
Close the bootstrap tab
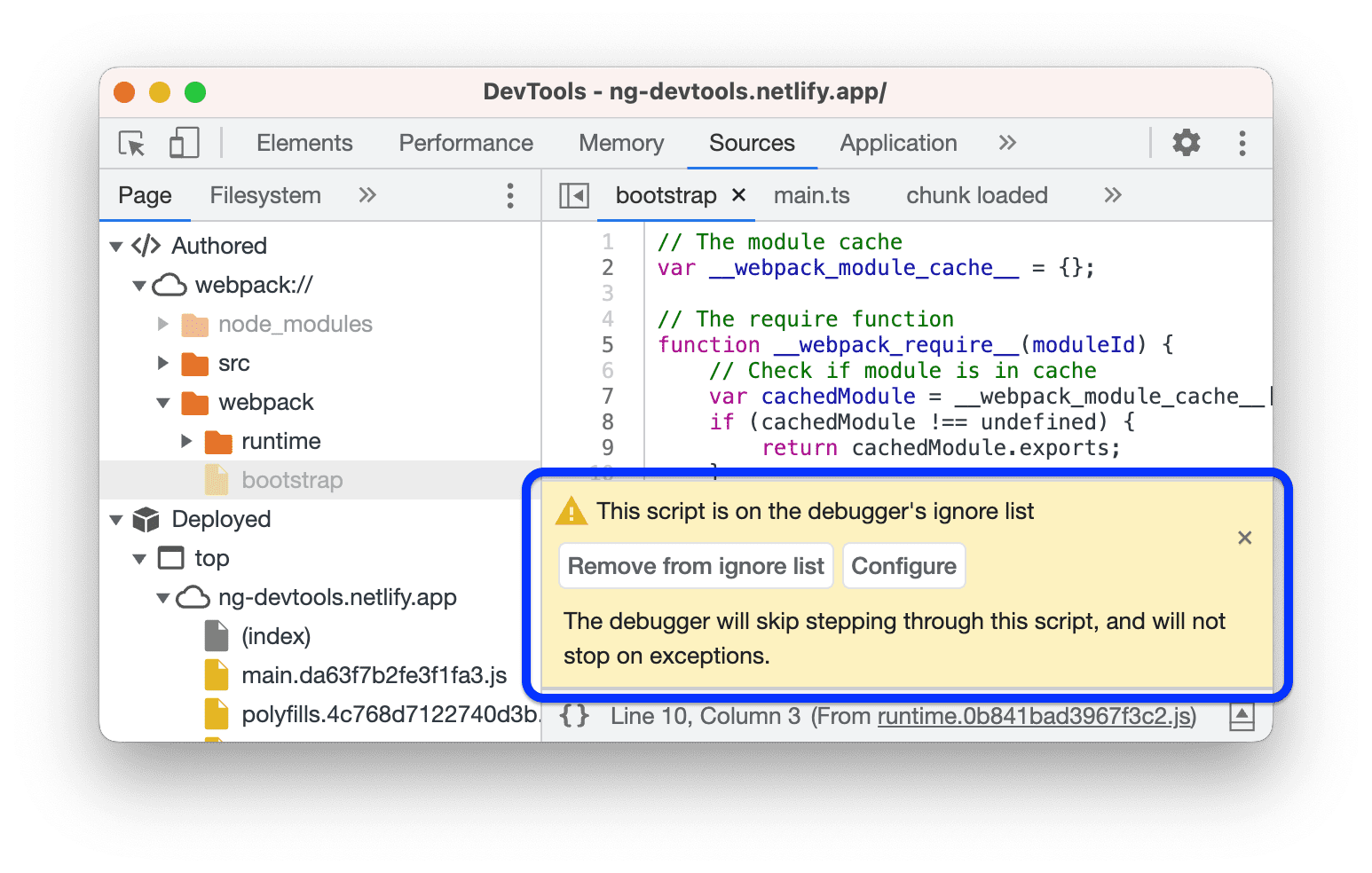tap(738, 195)
